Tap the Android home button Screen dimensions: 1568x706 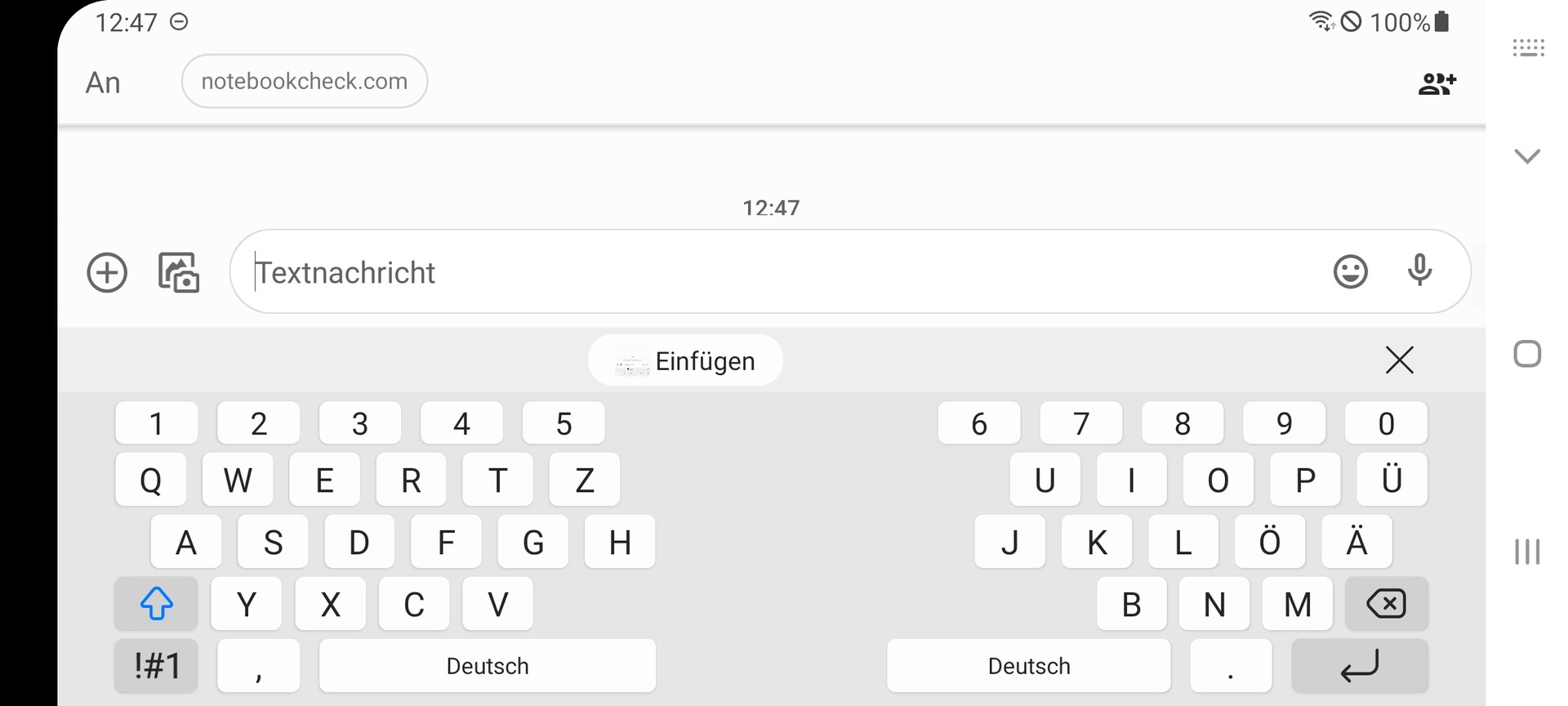pos(1527,354)
